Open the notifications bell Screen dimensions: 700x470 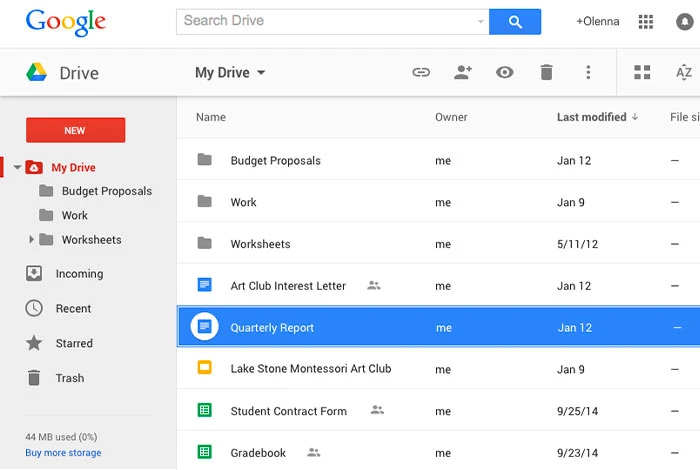click(x=684, y=21)
